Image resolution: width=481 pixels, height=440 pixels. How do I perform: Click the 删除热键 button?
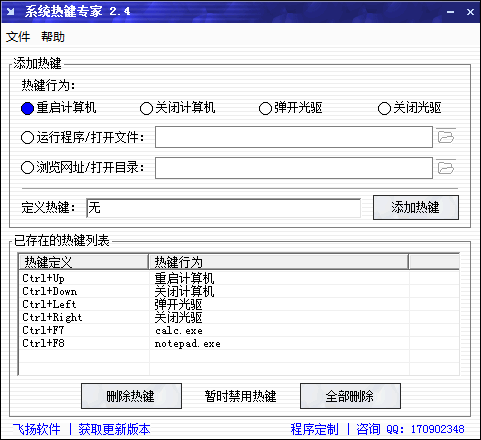[131, 396]
